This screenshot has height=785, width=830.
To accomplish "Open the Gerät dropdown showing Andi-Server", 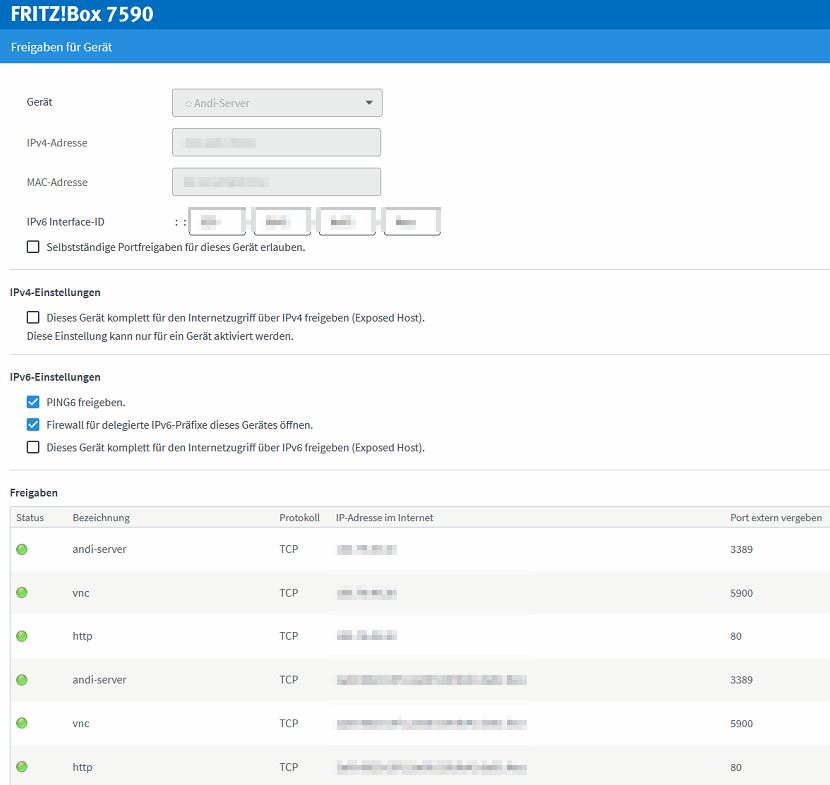I will click(277, 103).
